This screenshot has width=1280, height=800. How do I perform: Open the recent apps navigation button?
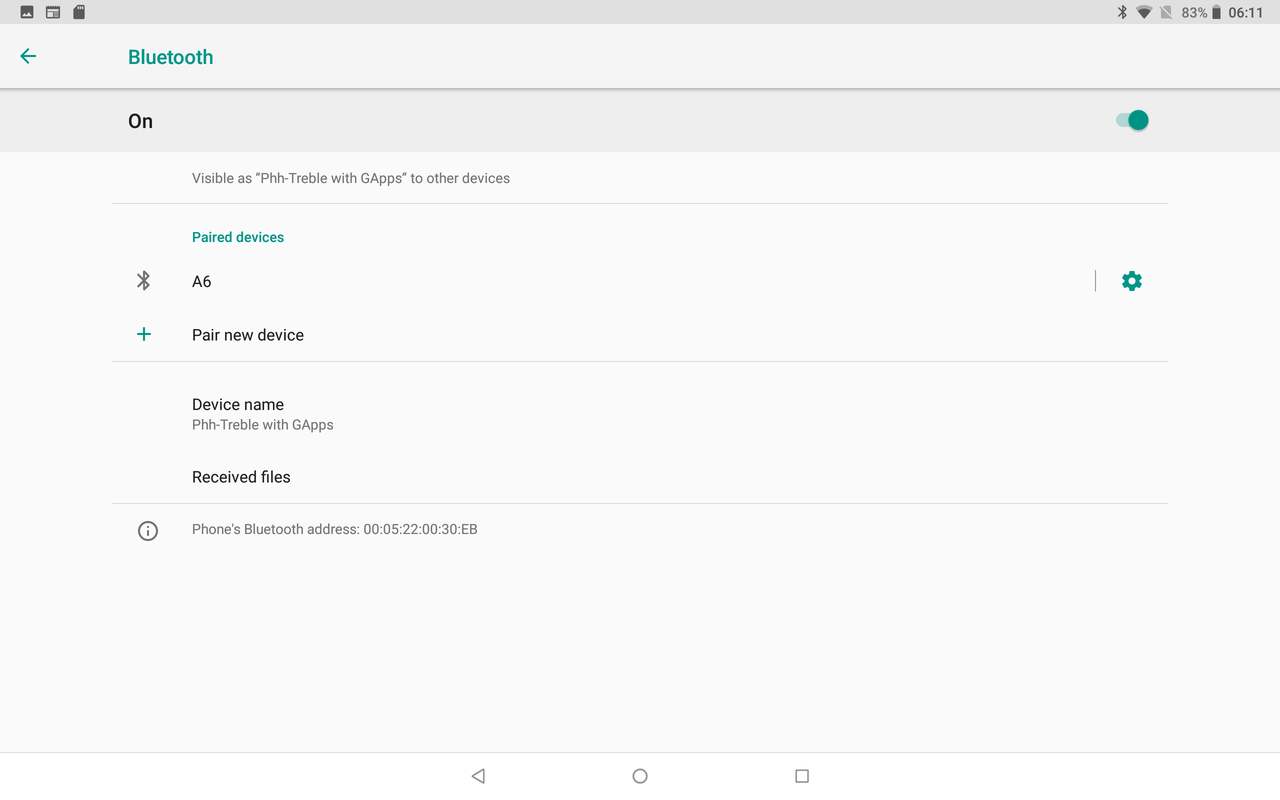(801, 775)
